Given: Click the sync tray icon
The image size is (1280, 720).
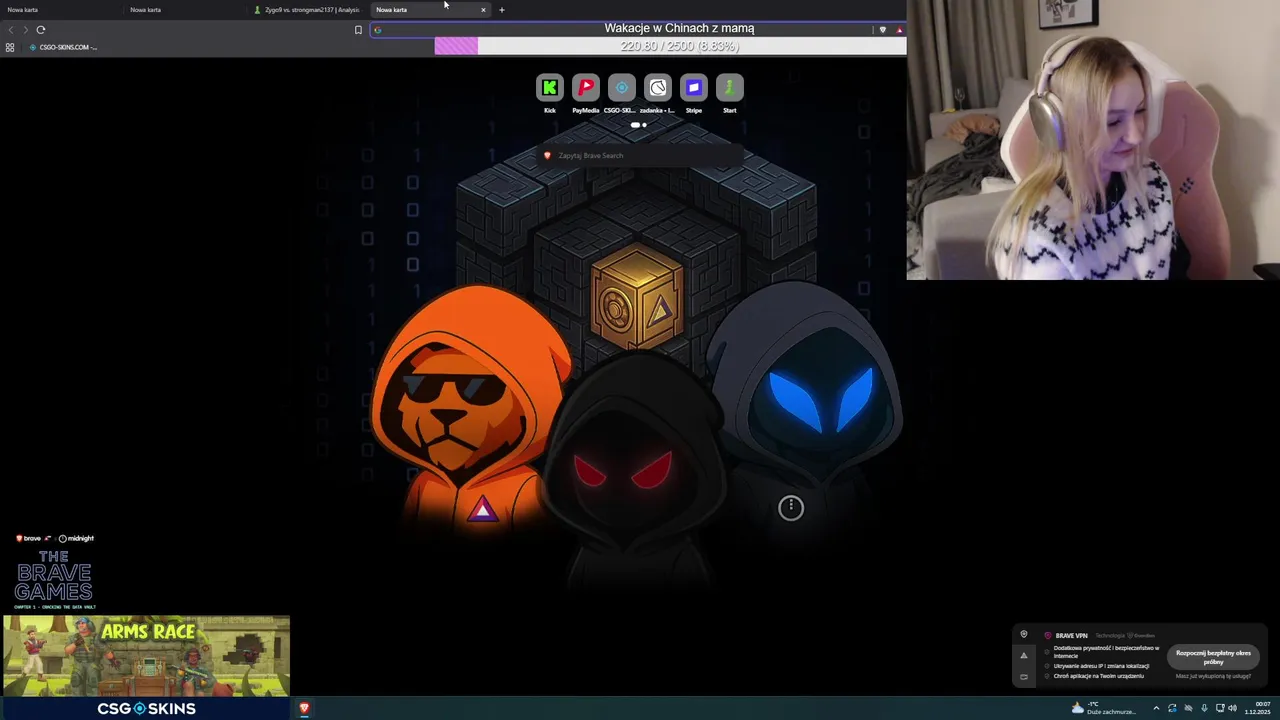Looking at the screenshot, I should click(1172, 708).
